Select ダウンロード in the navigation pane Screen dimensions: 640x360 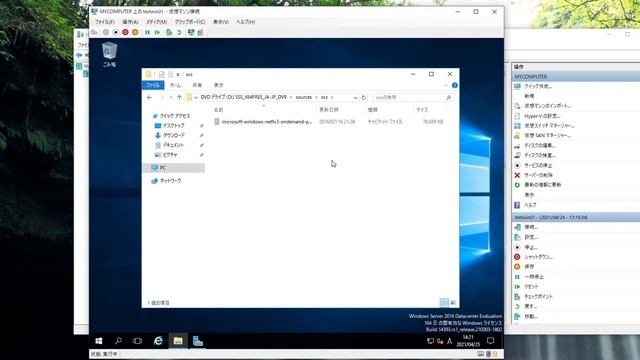173,135
